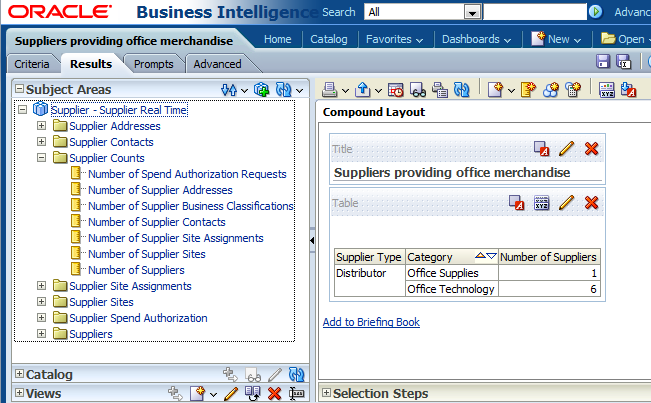Click the Refresh results icon in toolbar
651x403 pixels.
(462, 89)
